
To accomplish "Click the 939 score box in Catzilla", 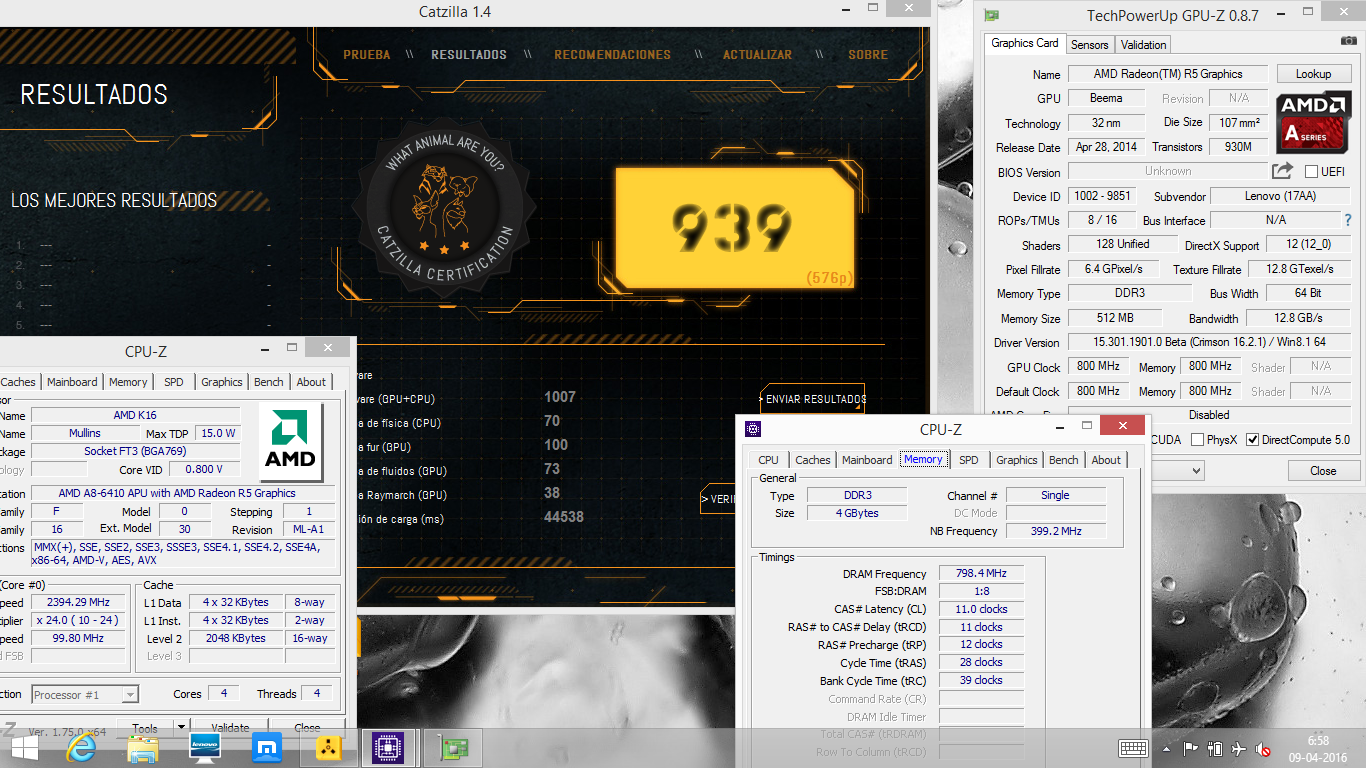I will click(735, 227).
